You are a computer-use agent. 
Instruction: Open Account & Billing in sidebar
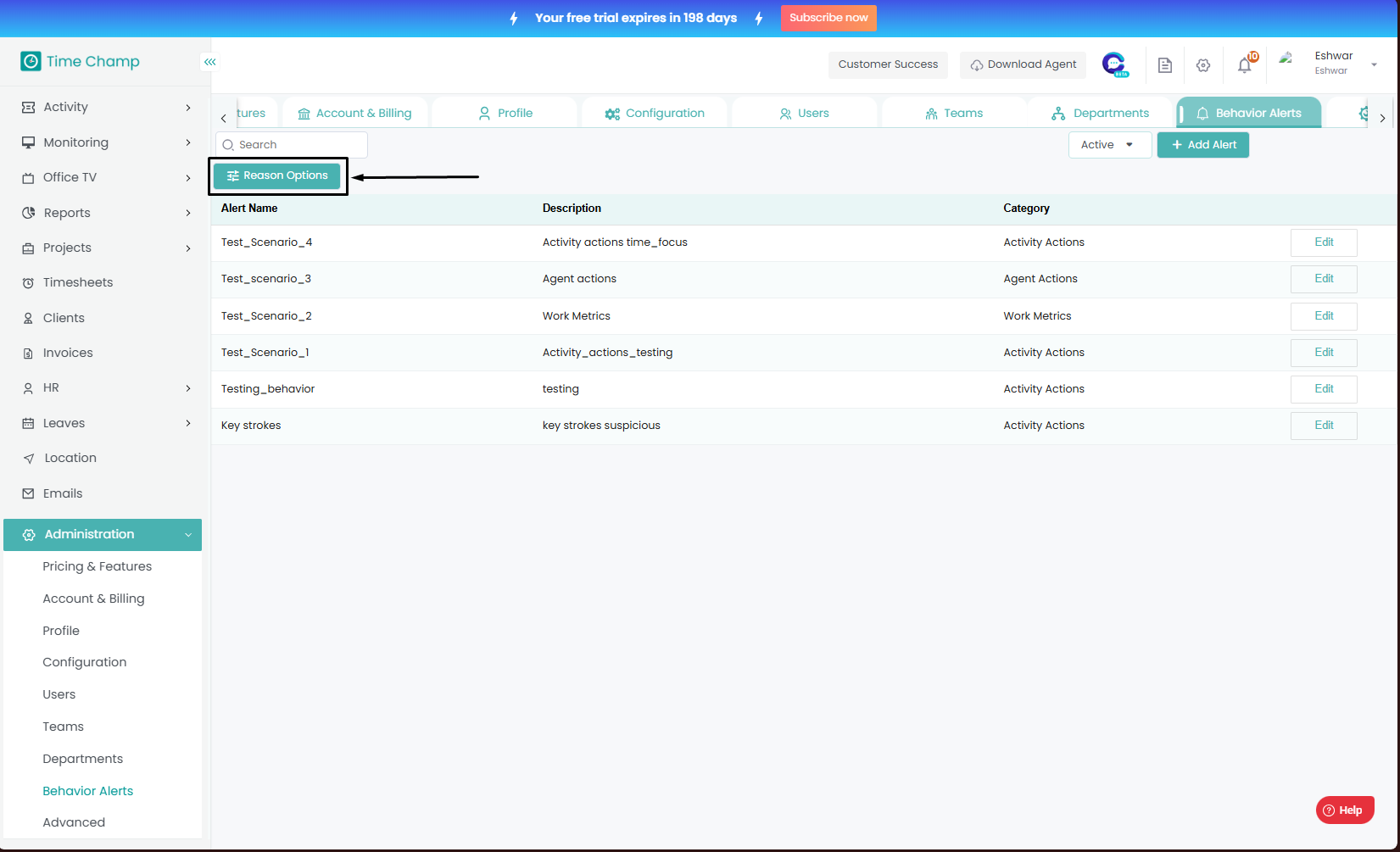(93, 599)
